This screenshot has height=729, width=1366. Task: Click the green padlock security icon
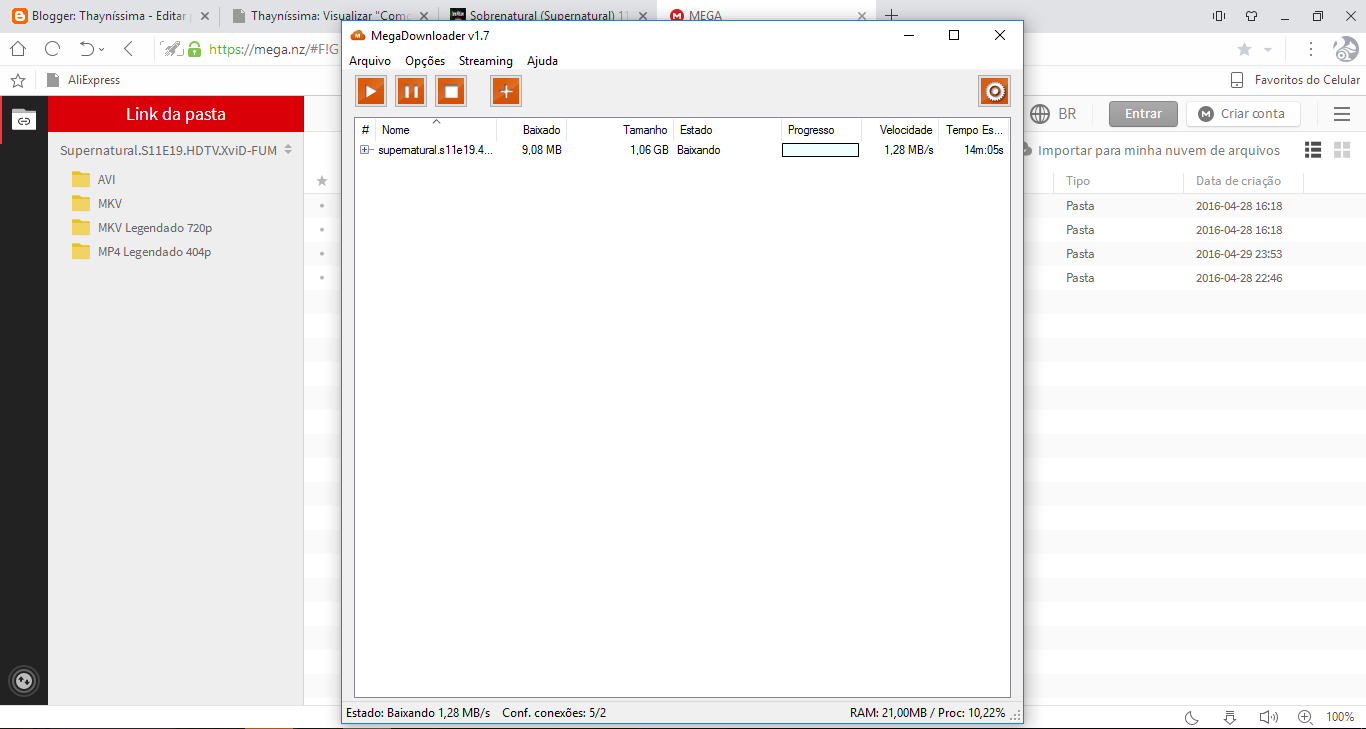click(x=194, y=48)
